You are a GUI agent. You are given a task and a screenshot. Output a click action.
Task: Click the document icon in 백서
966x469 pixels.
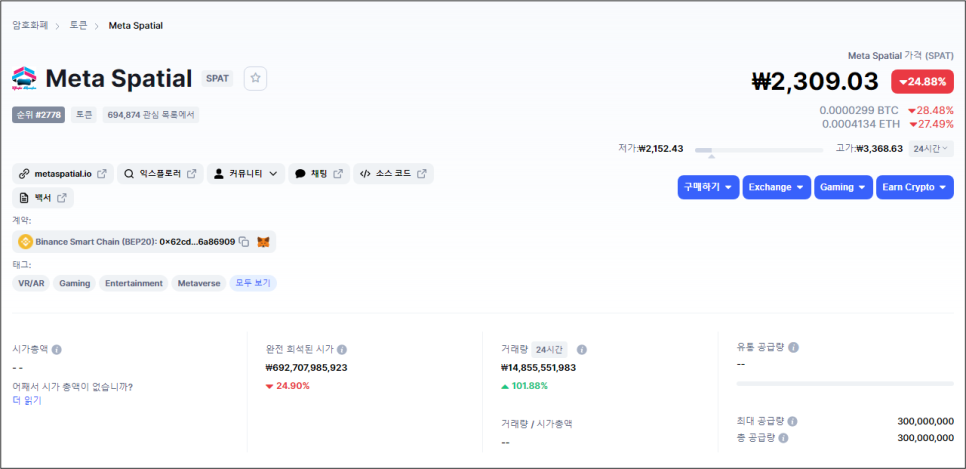(24, 198)
